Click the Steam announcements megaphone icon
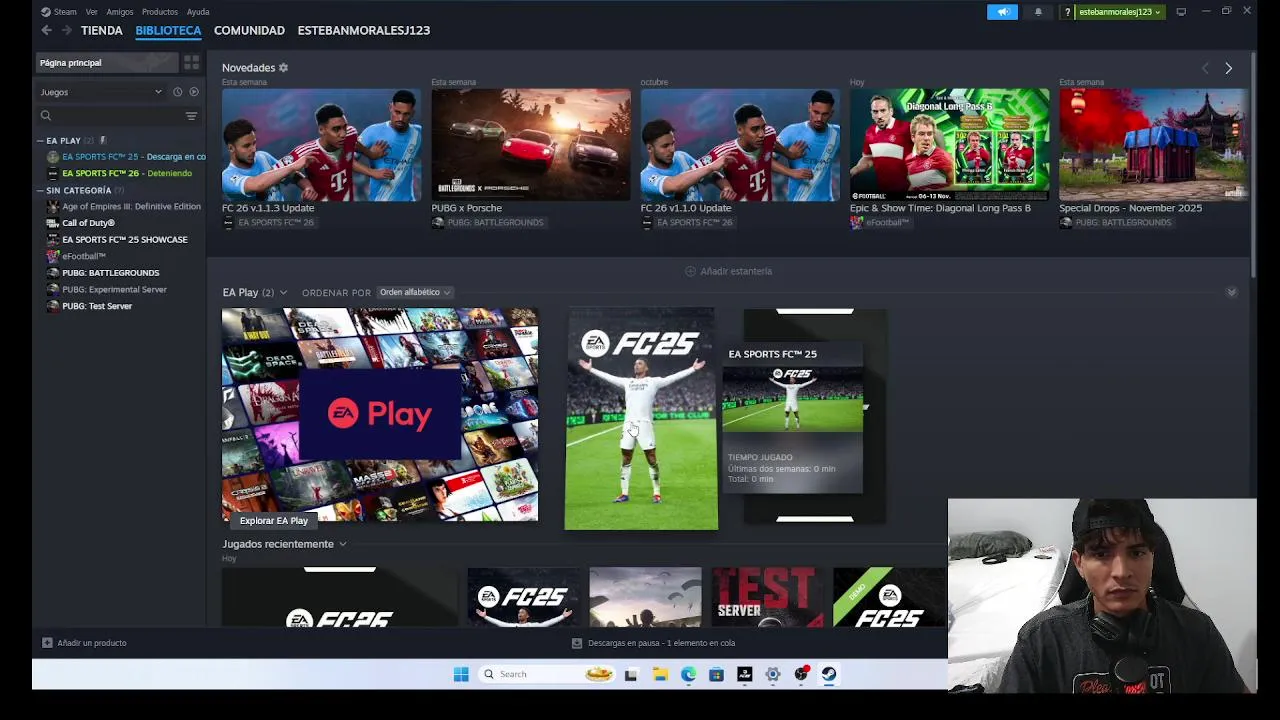The height and width of the screenshot is (720, 1280). 1003,12
